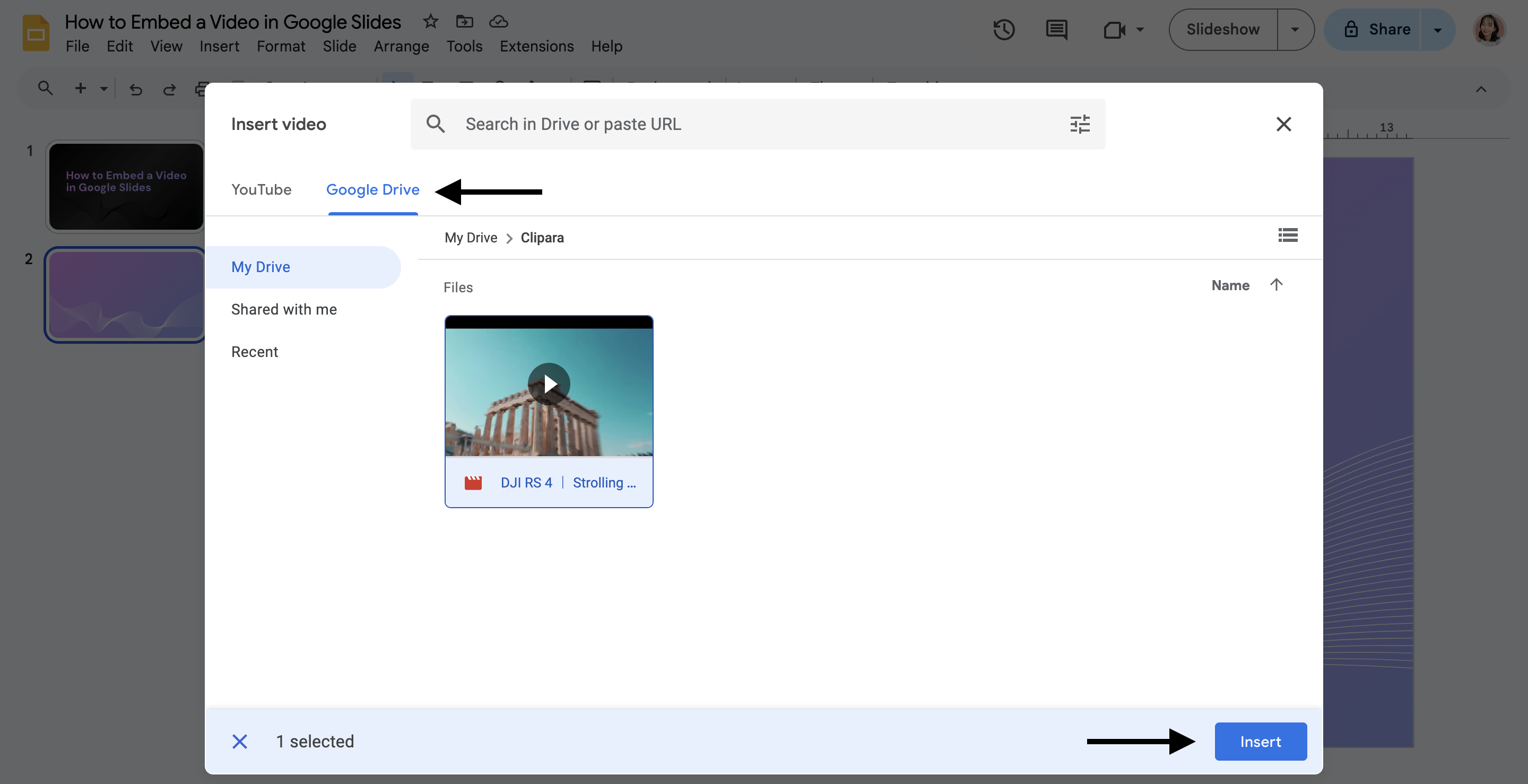This screenshot has height=784, width=1528.
Task: Click the Name sort header
Action: tap(1230, 285)
